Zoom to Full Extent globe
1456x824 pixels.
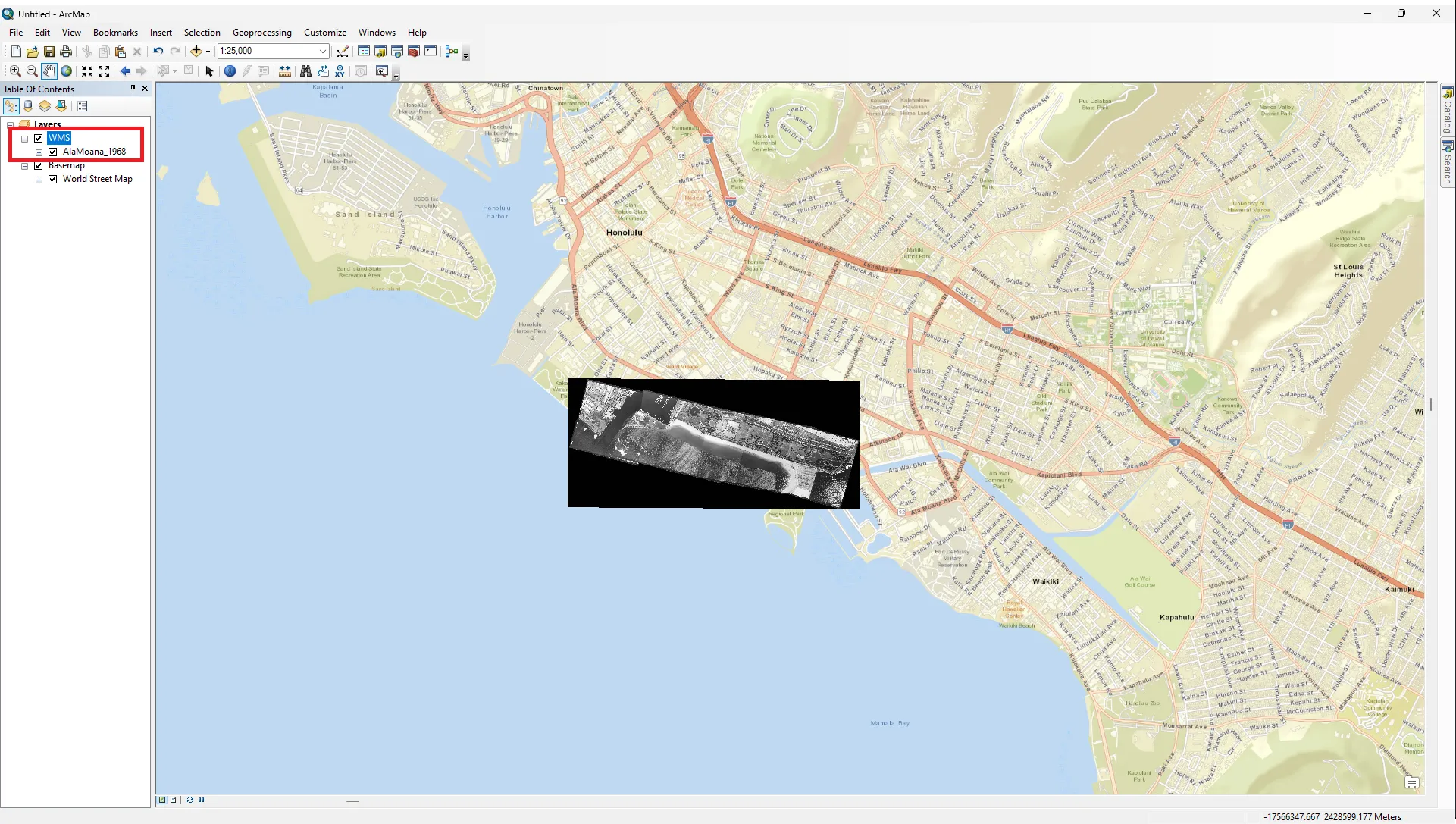tap(66, 71)
